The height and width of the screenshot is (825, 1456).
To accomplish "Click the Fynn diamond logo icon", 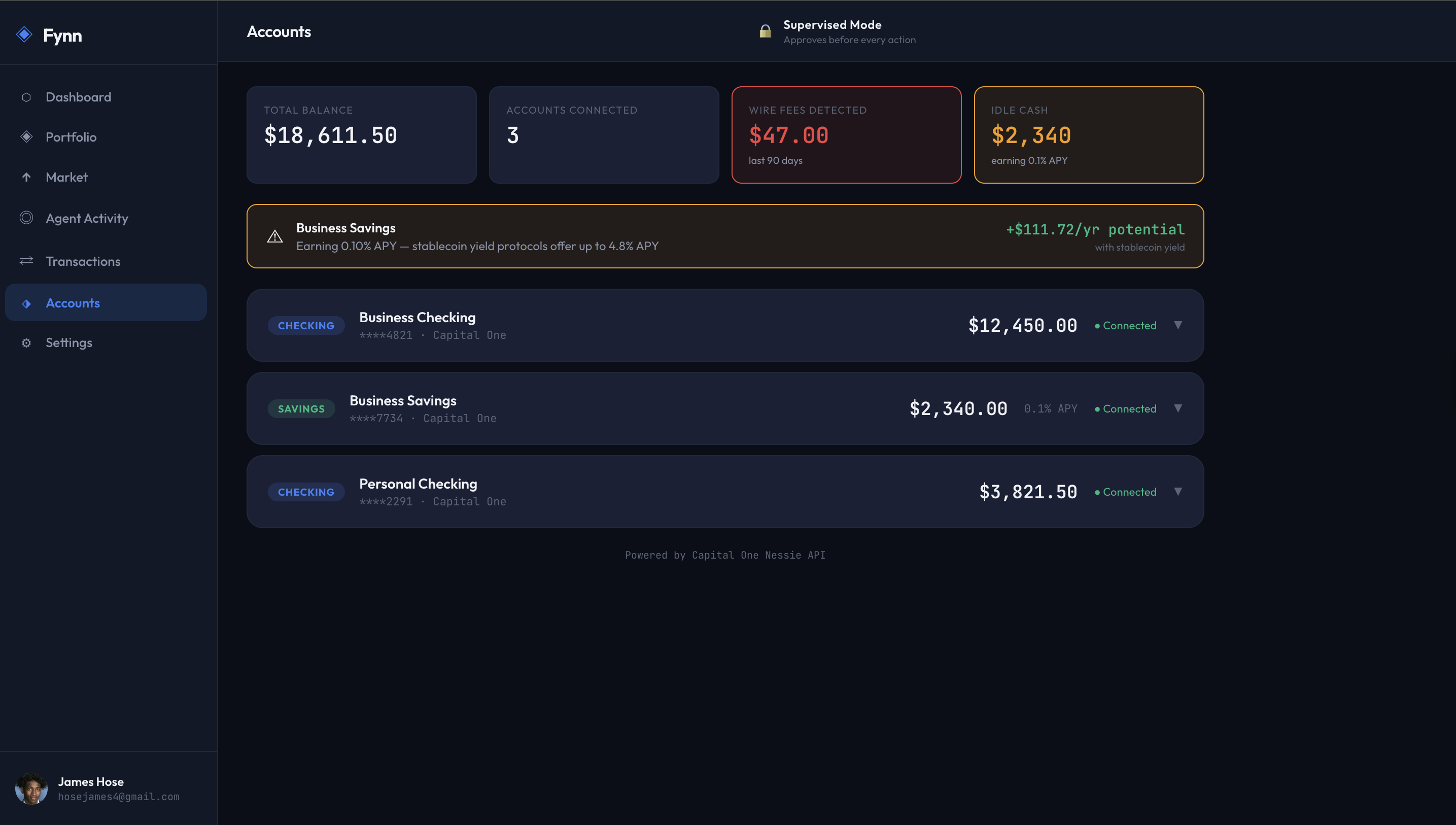I will [24, 35].
